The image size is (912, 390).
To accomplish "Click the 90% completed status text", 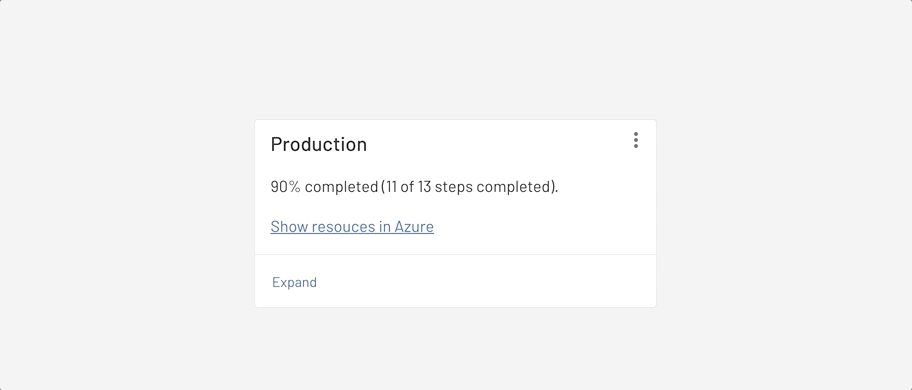I will click(x=324, y=187).
